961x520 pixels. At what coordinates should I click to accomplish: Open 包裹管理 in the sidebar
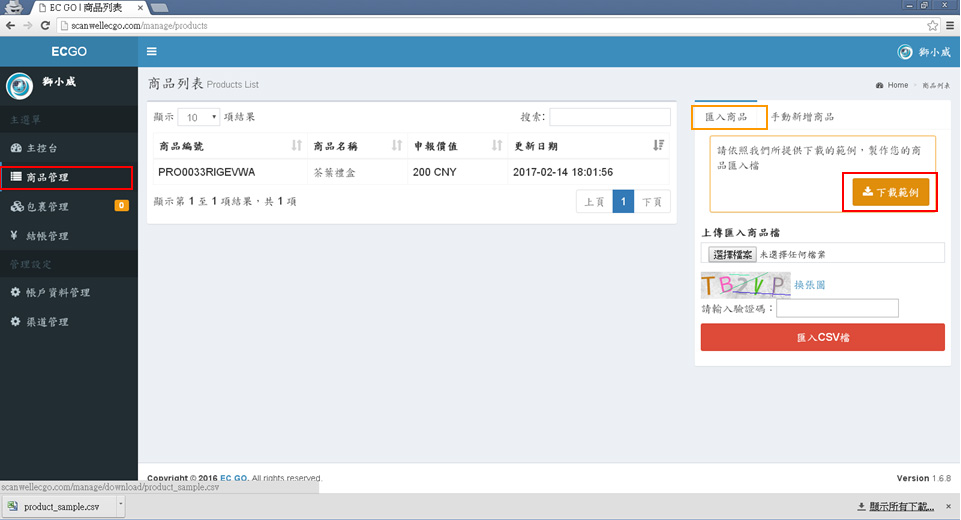47,207
